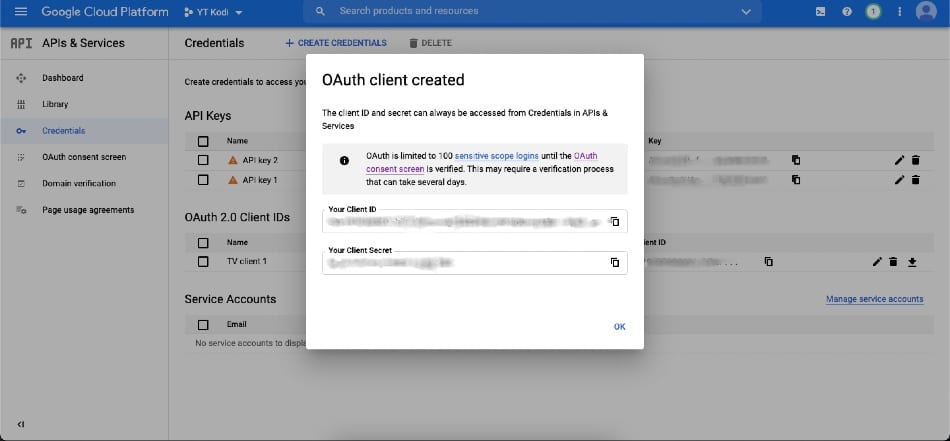Open Cloud Shell terminal icon
The height and width of the screenshot is (441, 950).
coord(820,12)
